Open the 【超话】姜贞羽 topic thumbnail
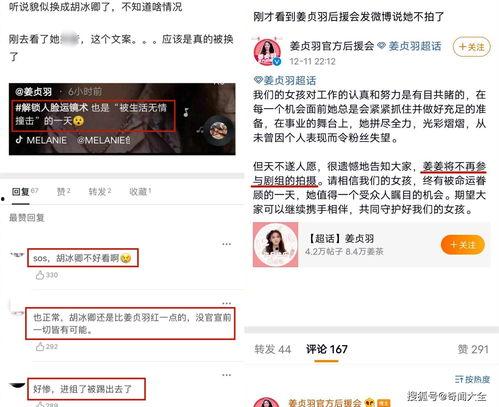Image resolution: width=499 pixels, height=407 pixels. coord(275,245)
